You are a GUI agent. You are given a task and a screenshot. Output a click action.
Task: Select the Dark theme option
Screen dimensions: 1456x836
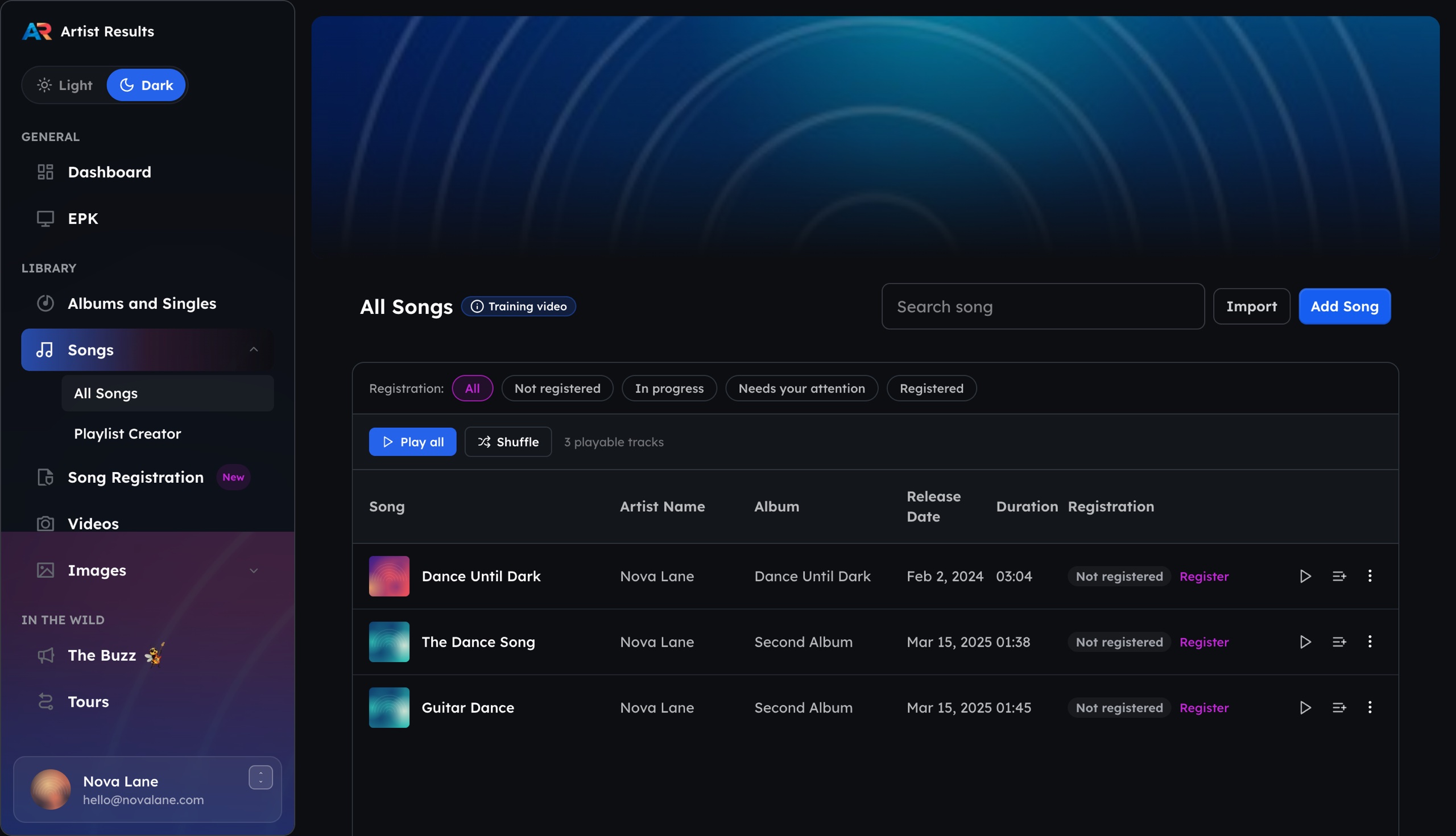click(x=146, y=85)
